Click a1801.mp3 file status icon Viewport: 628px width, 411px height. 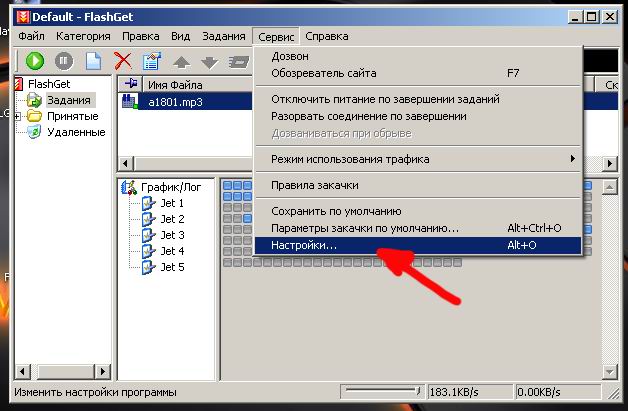(x=130, y=101)
